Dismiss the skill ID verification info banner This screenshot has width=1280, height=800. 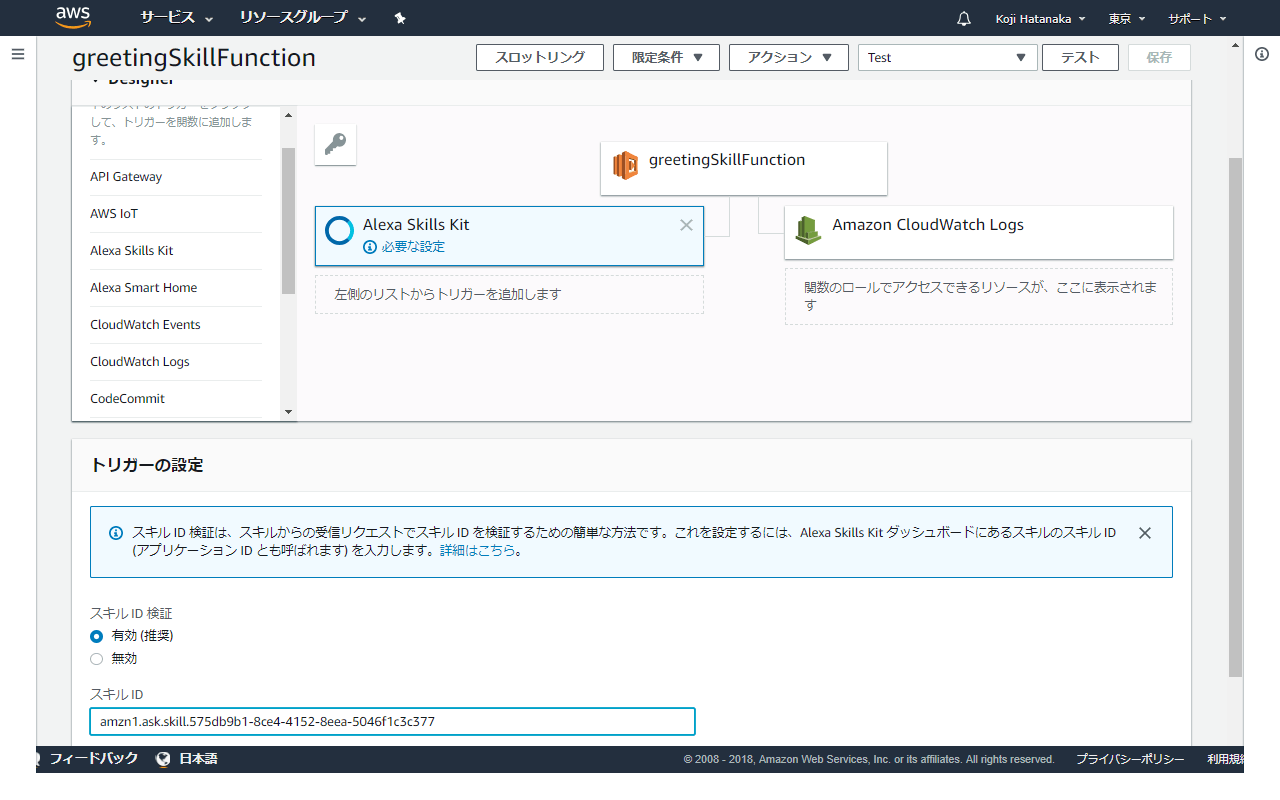click(1145, 533)
